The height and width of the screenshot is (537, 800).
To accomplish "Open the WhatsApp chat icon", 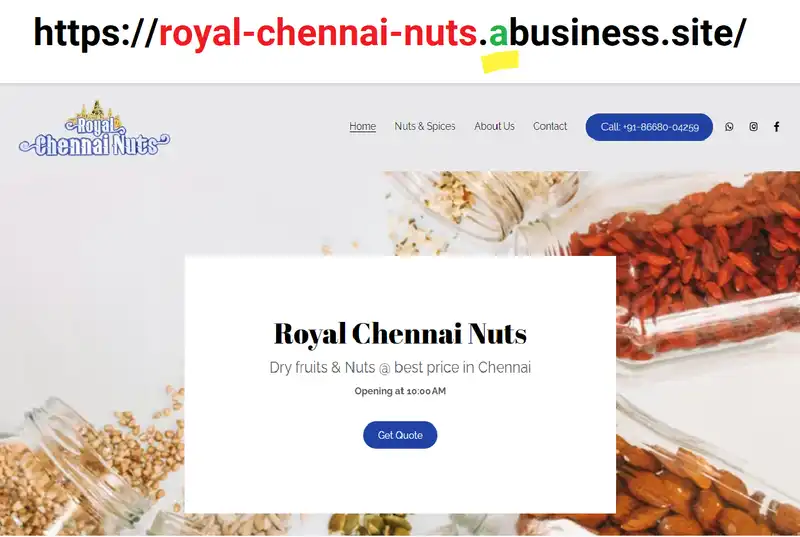I will pyautogui.click(x=729, y=126).
